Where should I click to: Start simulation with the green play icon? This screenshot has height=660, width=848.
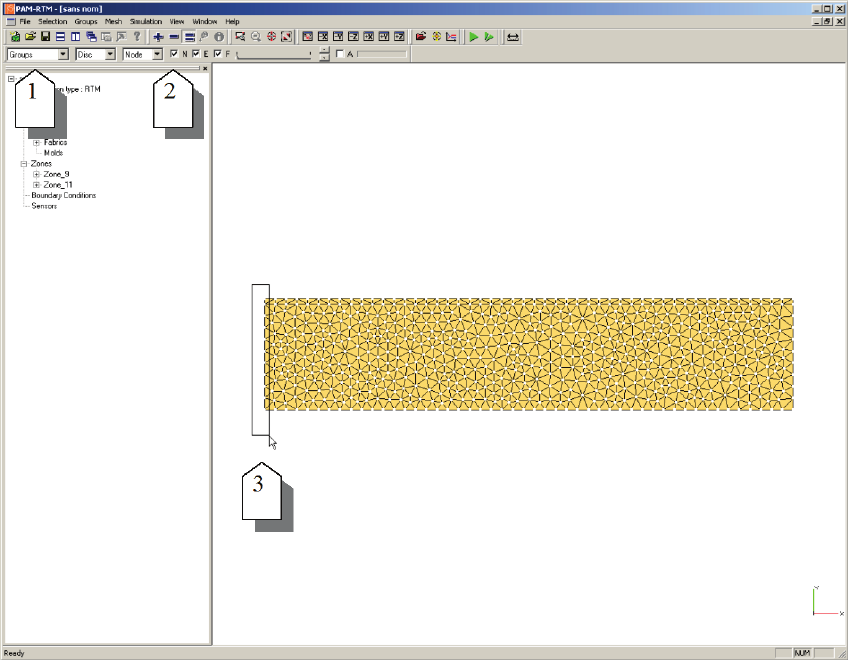474,37
